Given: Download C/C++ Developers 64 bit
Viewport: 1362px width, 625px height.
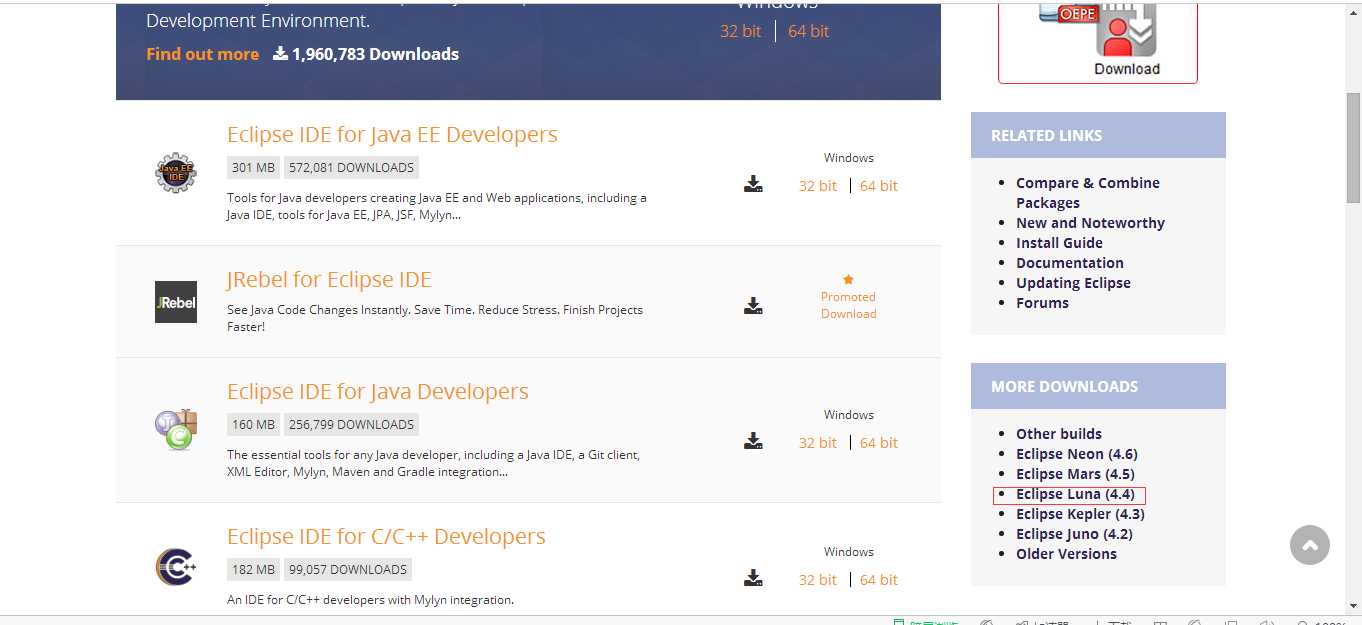Looking at the screenshot, I should pos(878,579).
